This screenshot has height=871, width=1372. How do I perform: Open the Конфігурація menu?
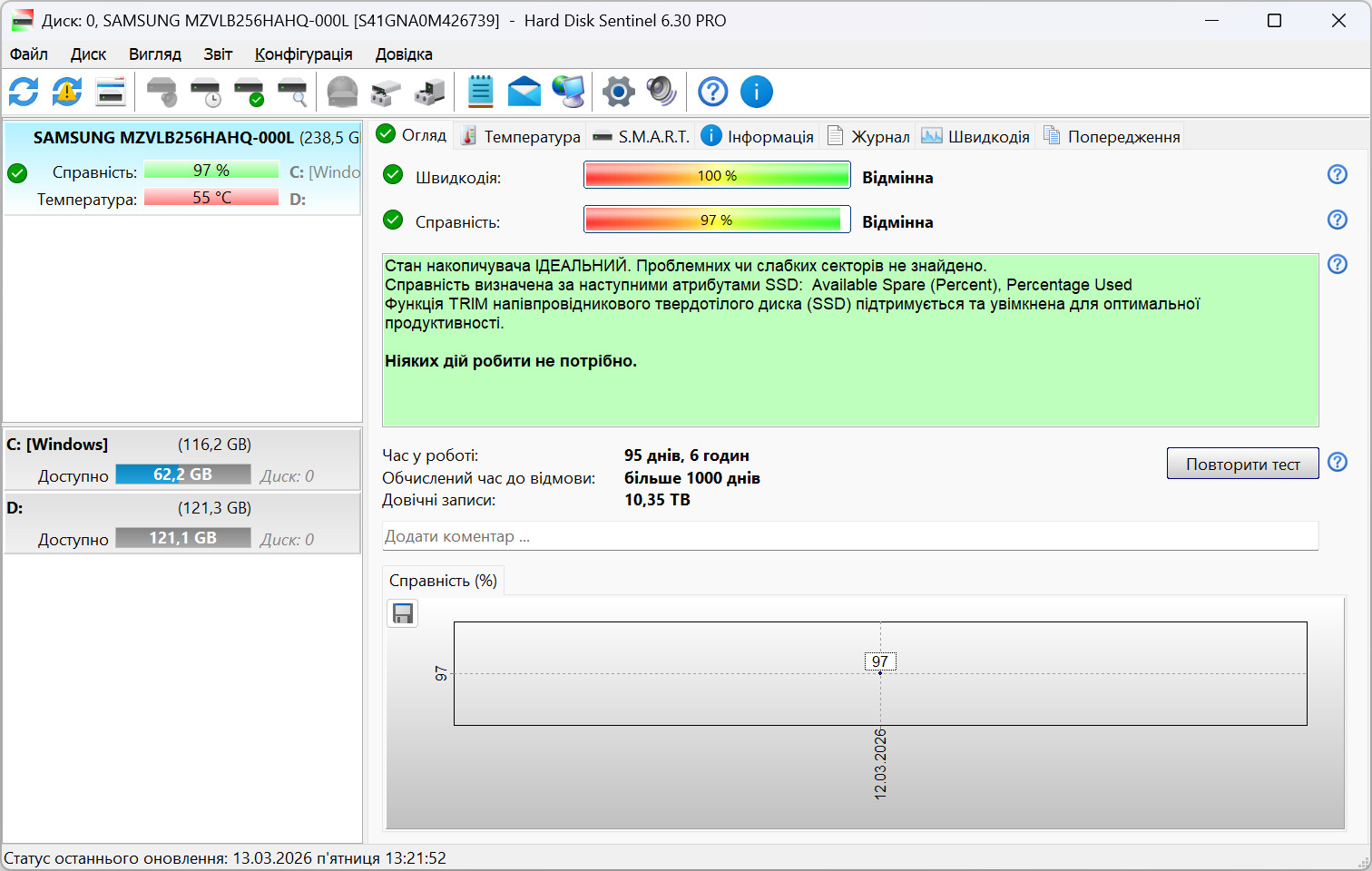coord(303,54)
